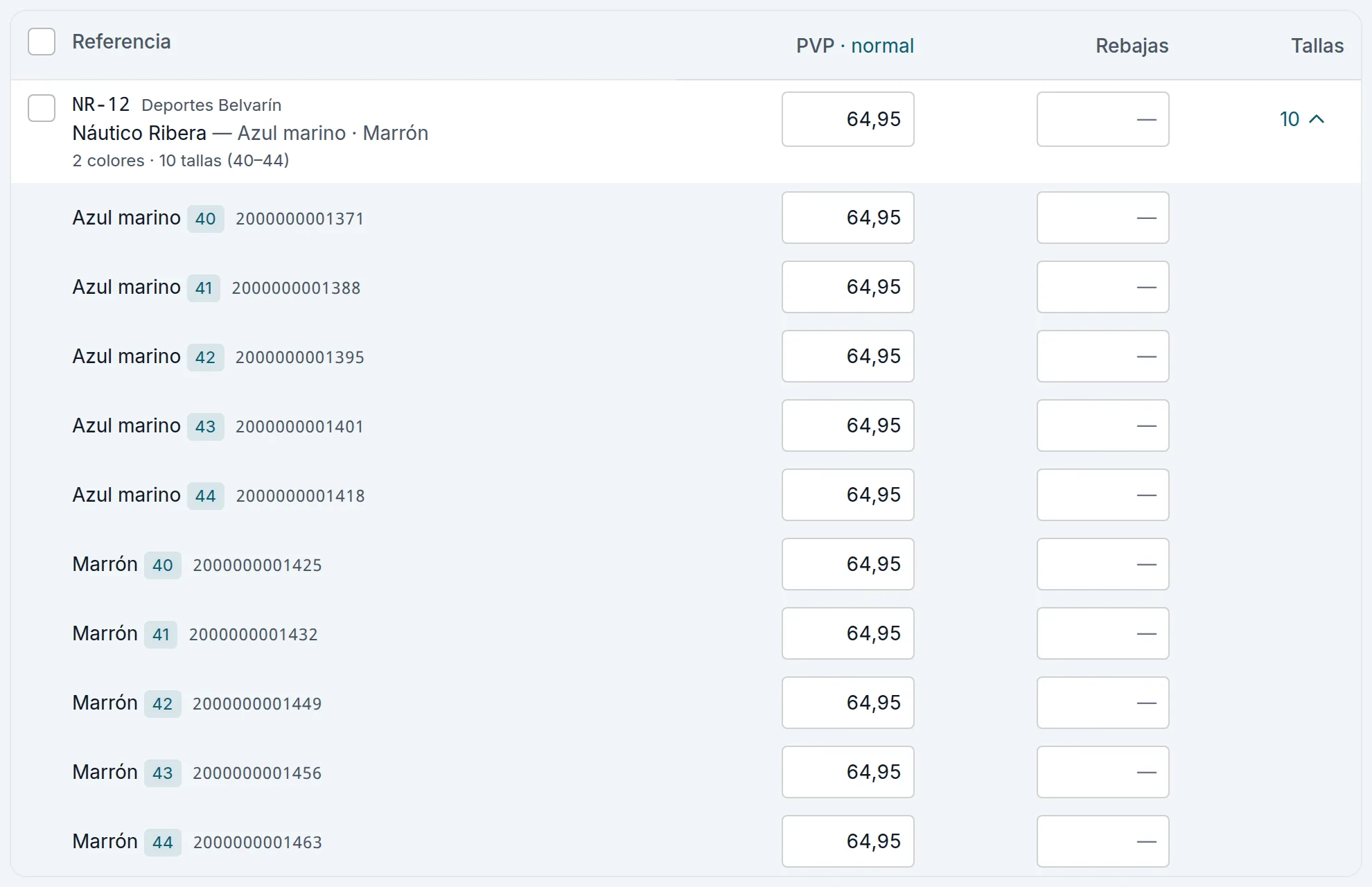Screen dimensions: 1372x887
Task: Edit PVP for Marrón 42
Action: (x=848, y=703)
